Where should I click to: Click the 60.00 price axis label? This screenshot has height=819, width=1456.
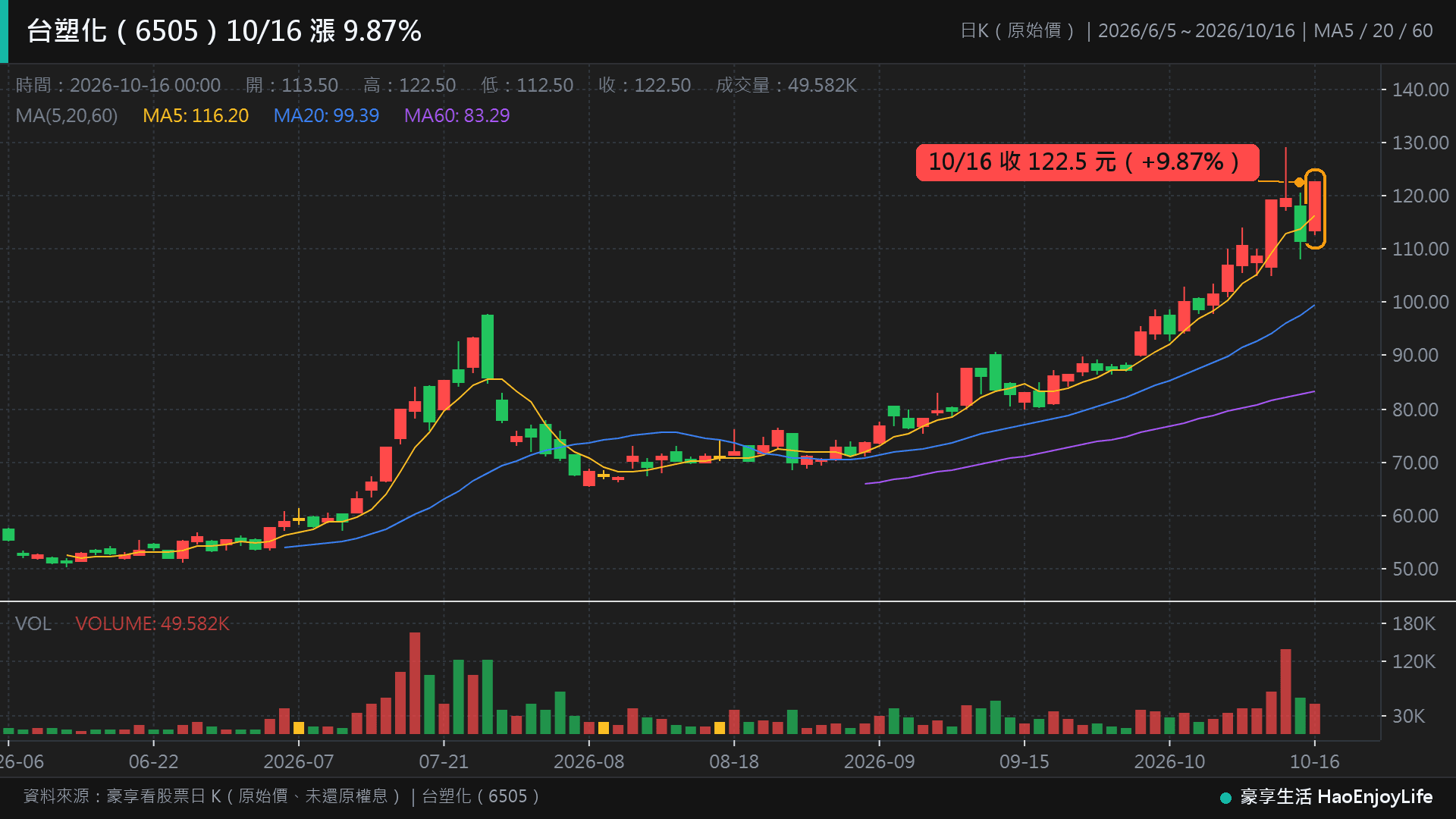(x=1415, y=516)
